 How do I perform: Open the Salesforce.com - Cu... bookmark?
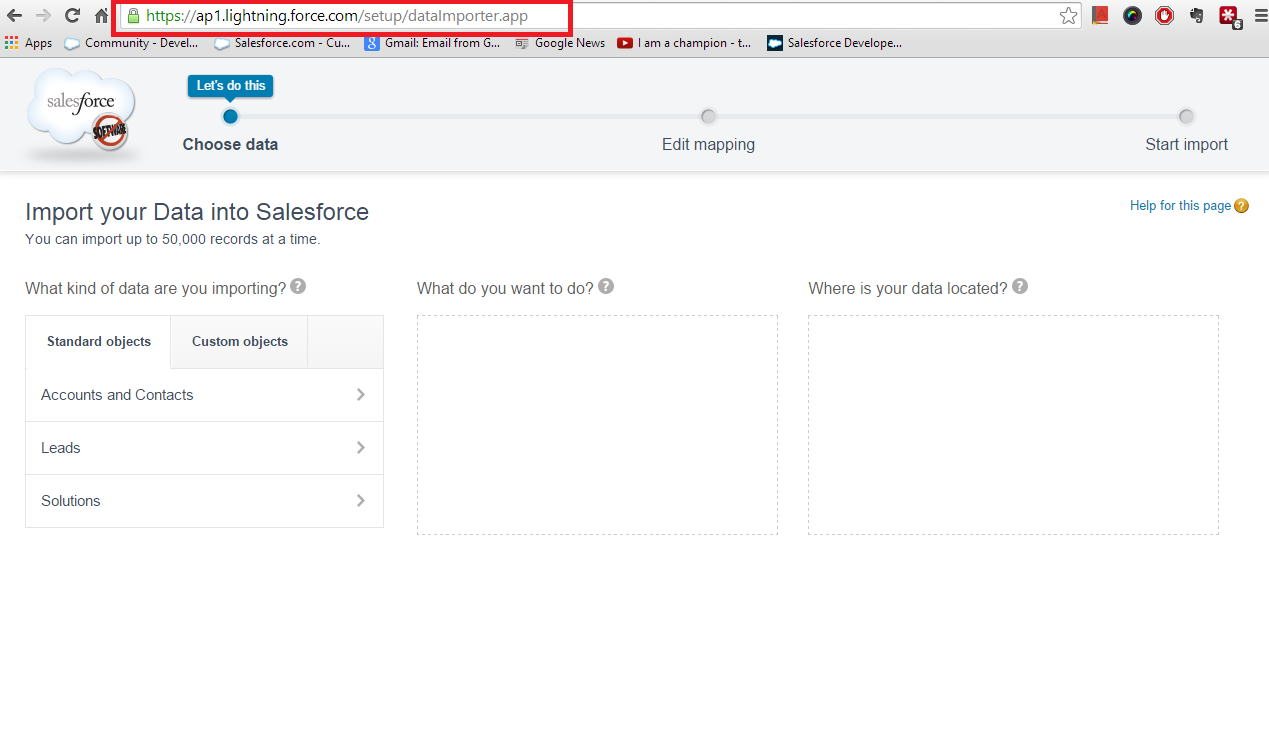click(x=283, y=43)
